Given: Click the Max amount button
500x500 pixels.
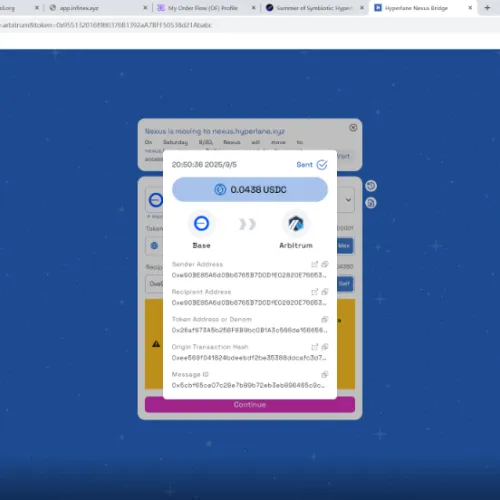Looking at the screenshot, I should tap(345, 246).
